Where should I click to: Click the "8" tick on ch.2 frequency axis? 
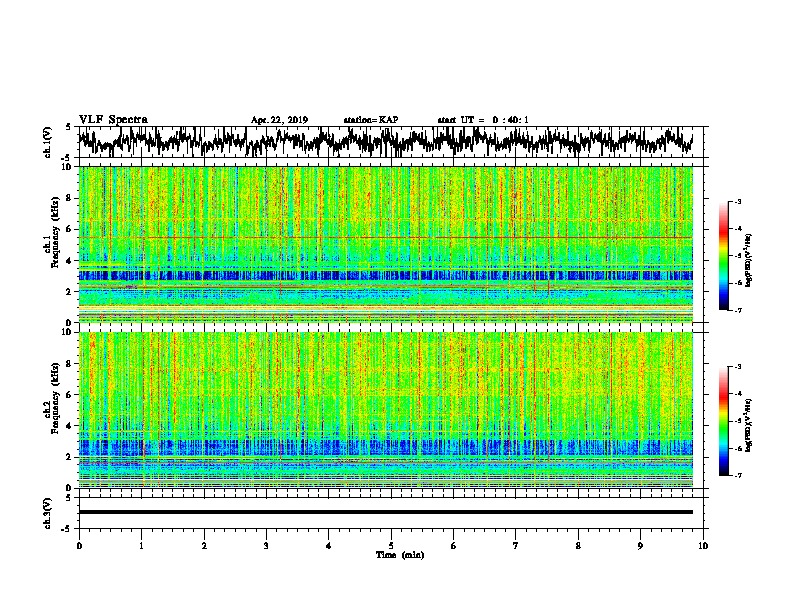tap(69, 364)
